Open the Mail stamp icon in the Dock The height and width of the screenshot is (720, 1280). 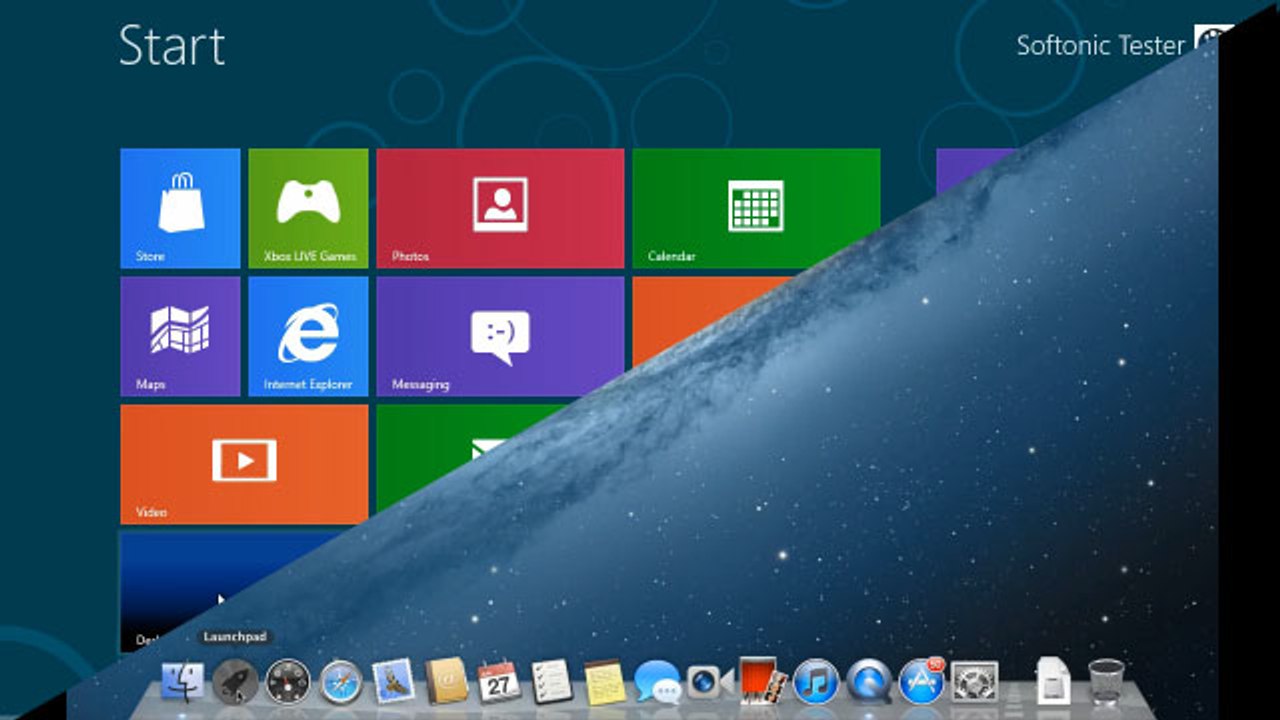coord(394,682)
